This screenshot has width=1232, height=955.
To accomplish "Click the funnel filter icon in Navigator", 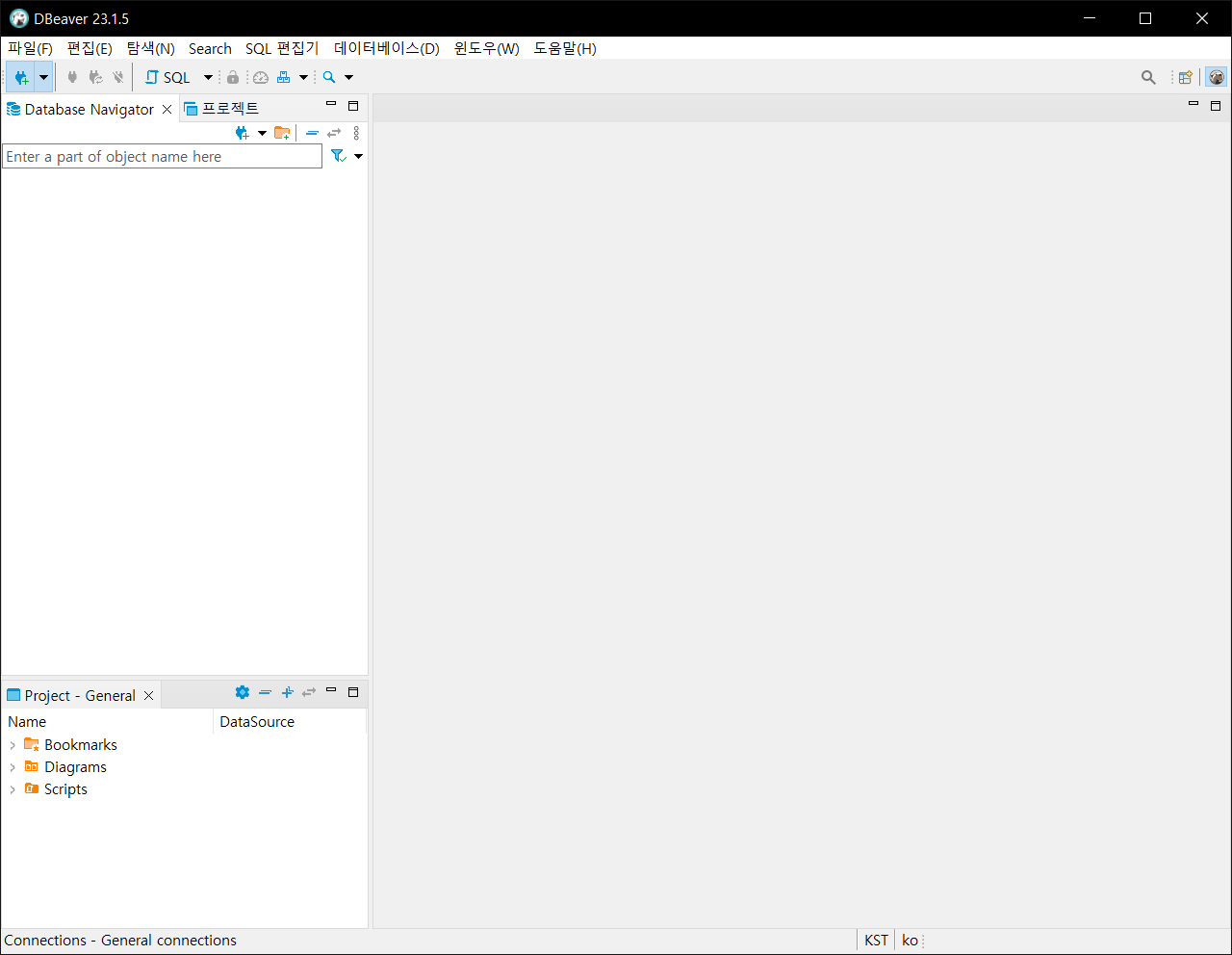I will pos(338,156).
